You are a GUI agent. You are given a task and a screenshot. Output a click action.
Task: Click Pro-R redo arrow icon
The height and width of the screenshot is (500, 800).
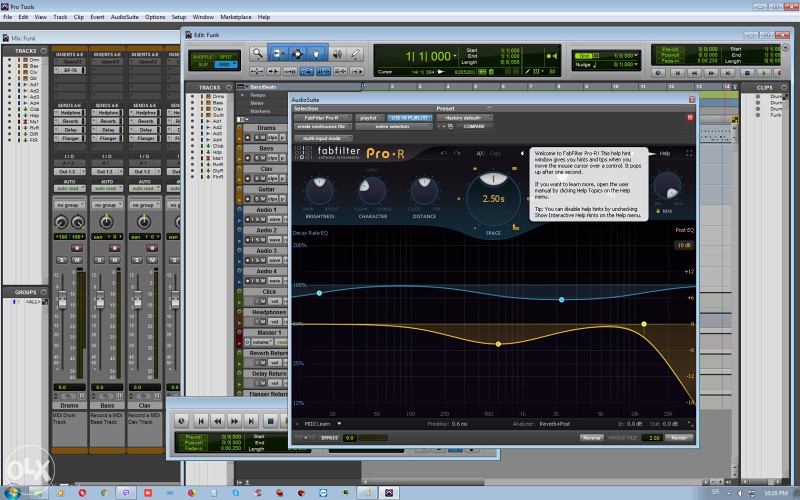pos(457,153)
